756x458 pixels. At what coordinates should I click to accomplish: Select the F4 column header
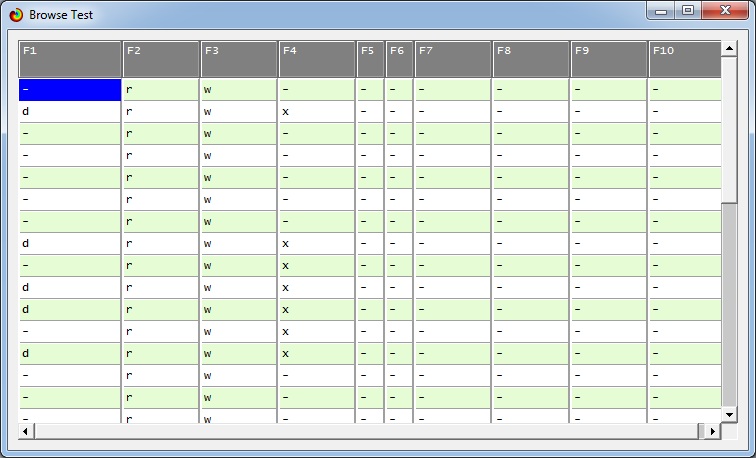tap(317, 59)
